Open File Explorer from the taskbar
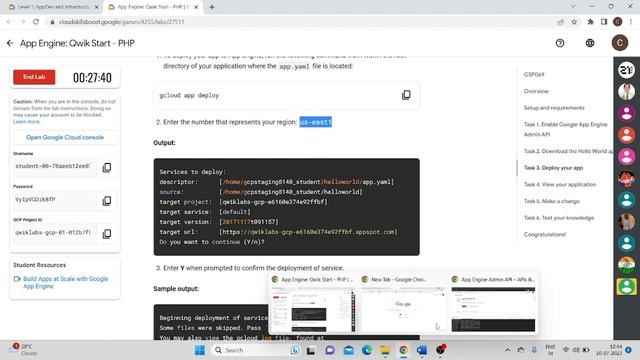Screen dimensions: 640x360 click(385, 350)
